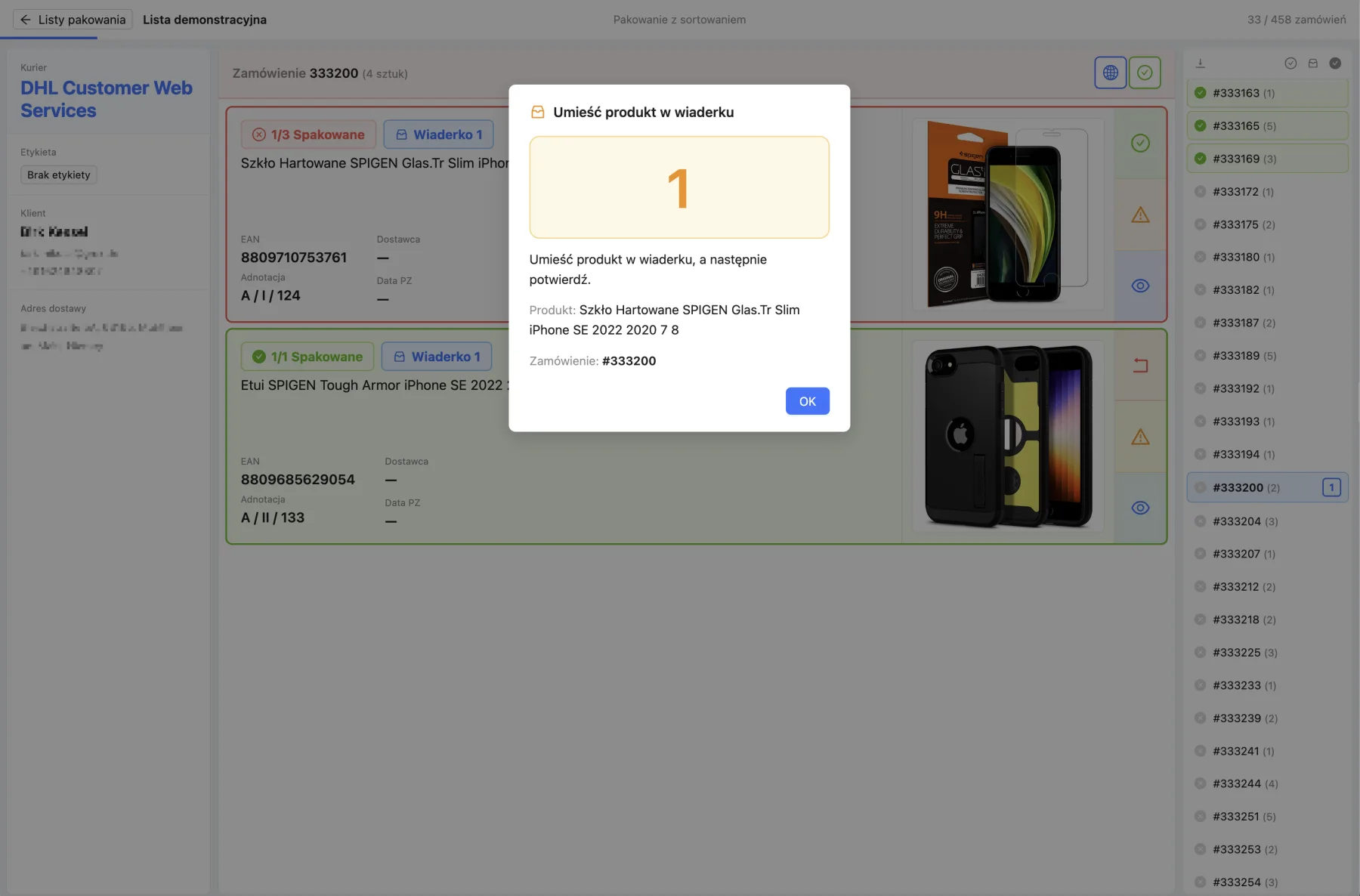Select order #333204 in the list
The width and height of the screenshot is (1360, 896).
coord(1267,521)
